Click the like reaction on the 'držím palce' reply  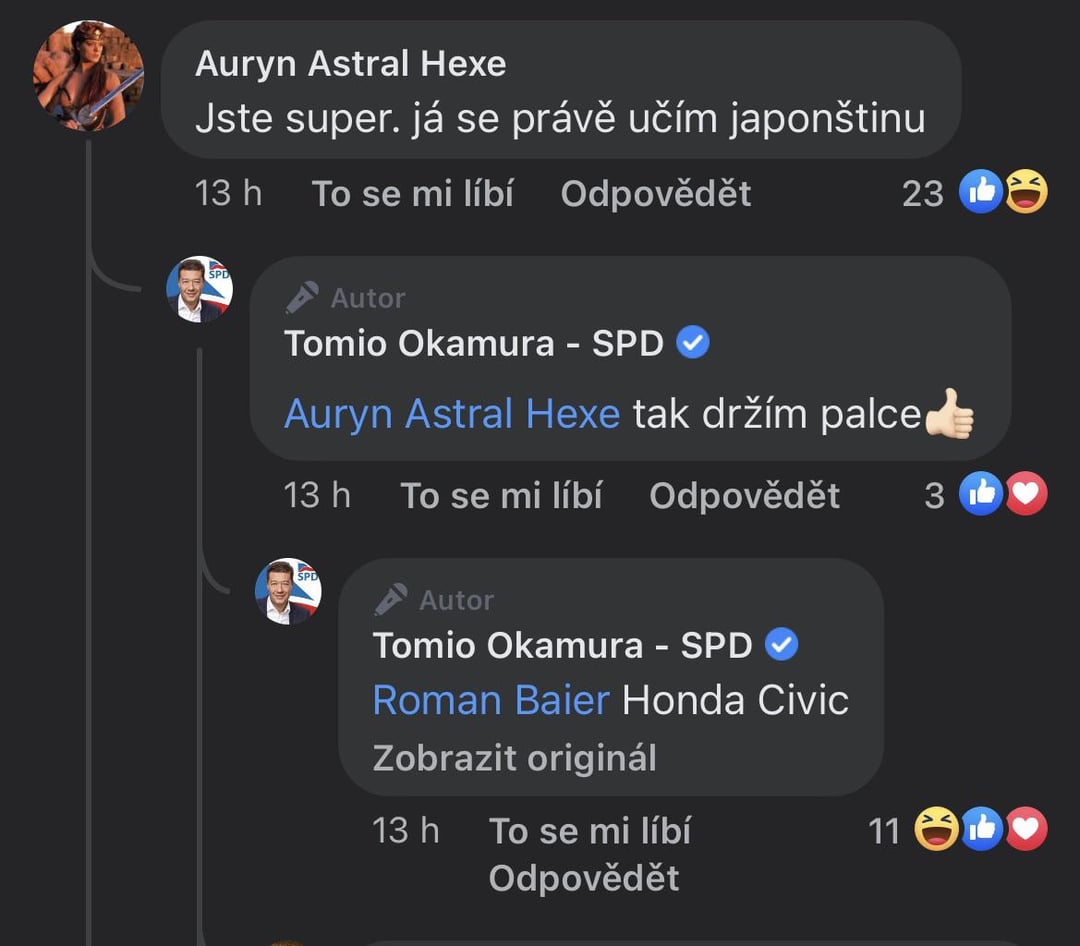[x=981, y=493]
